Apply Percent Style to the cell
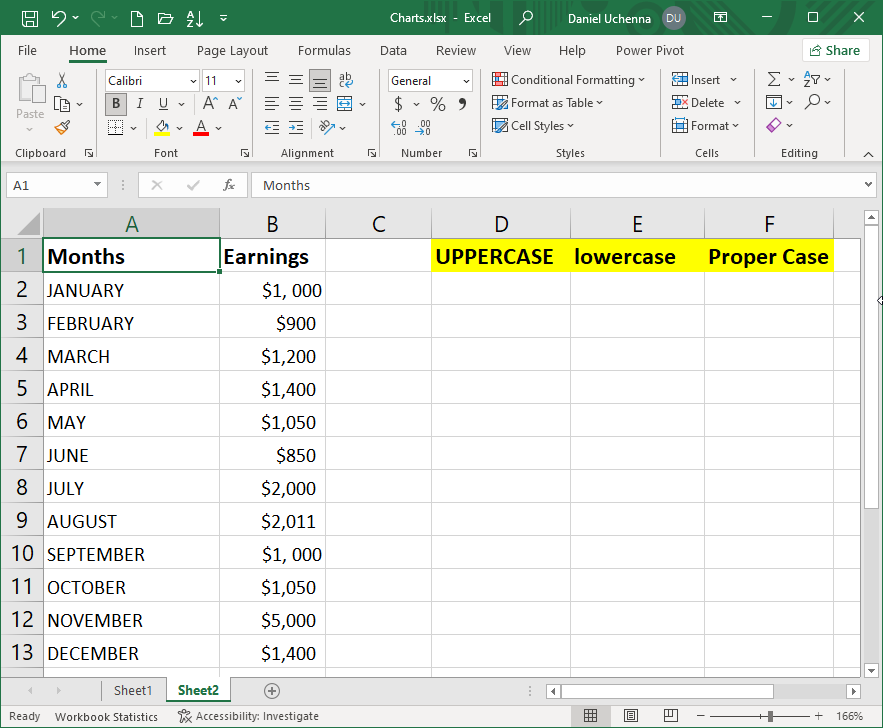Viewport: 883px width, 728px height. (438, 104)
